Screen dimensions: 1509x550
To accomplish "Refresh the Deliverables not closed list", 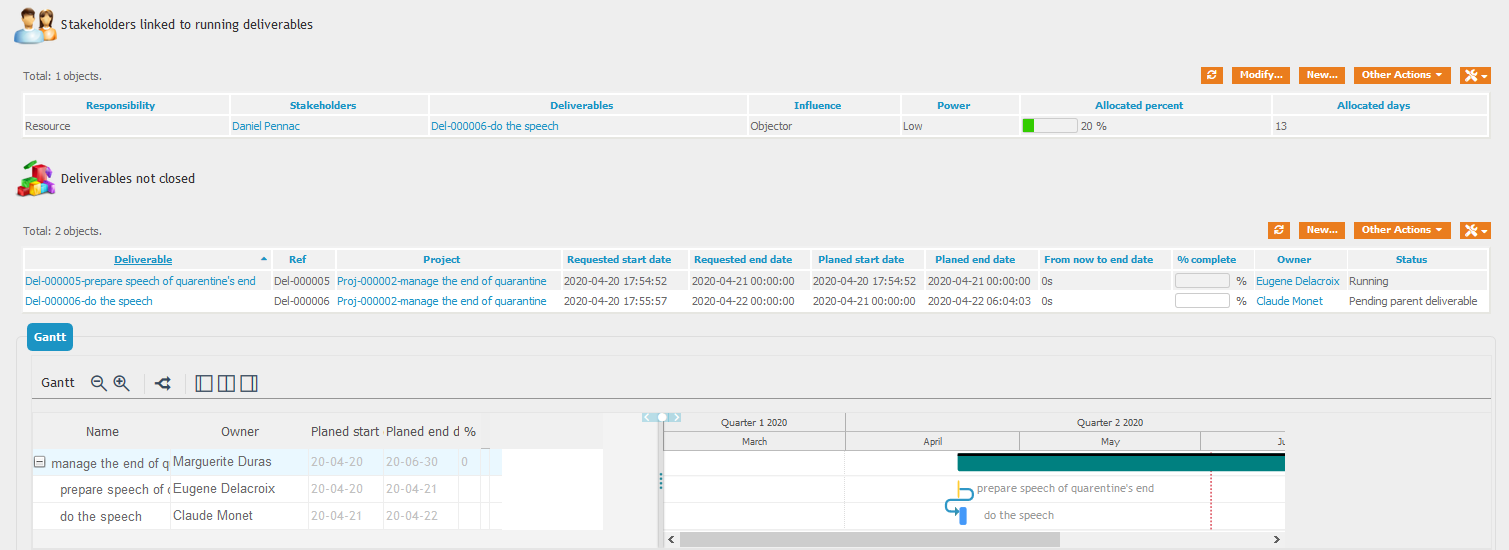I will pyautogui.click(x=1279, y=230).
